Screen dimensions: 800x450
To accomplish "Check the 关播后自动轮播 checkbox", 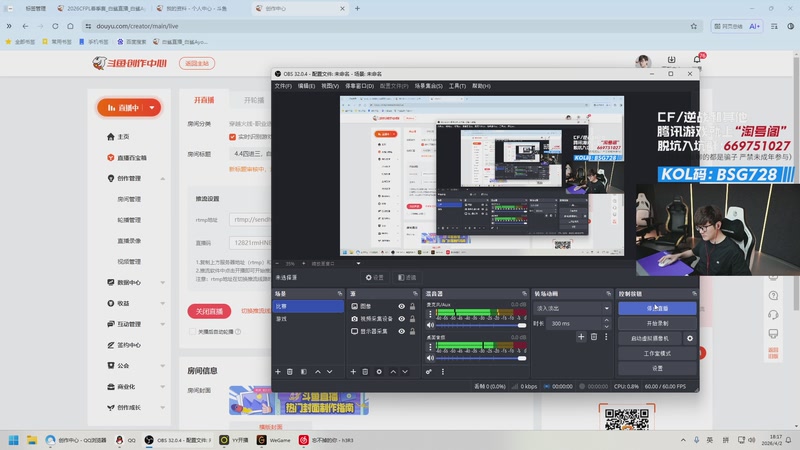I will 192,332.
